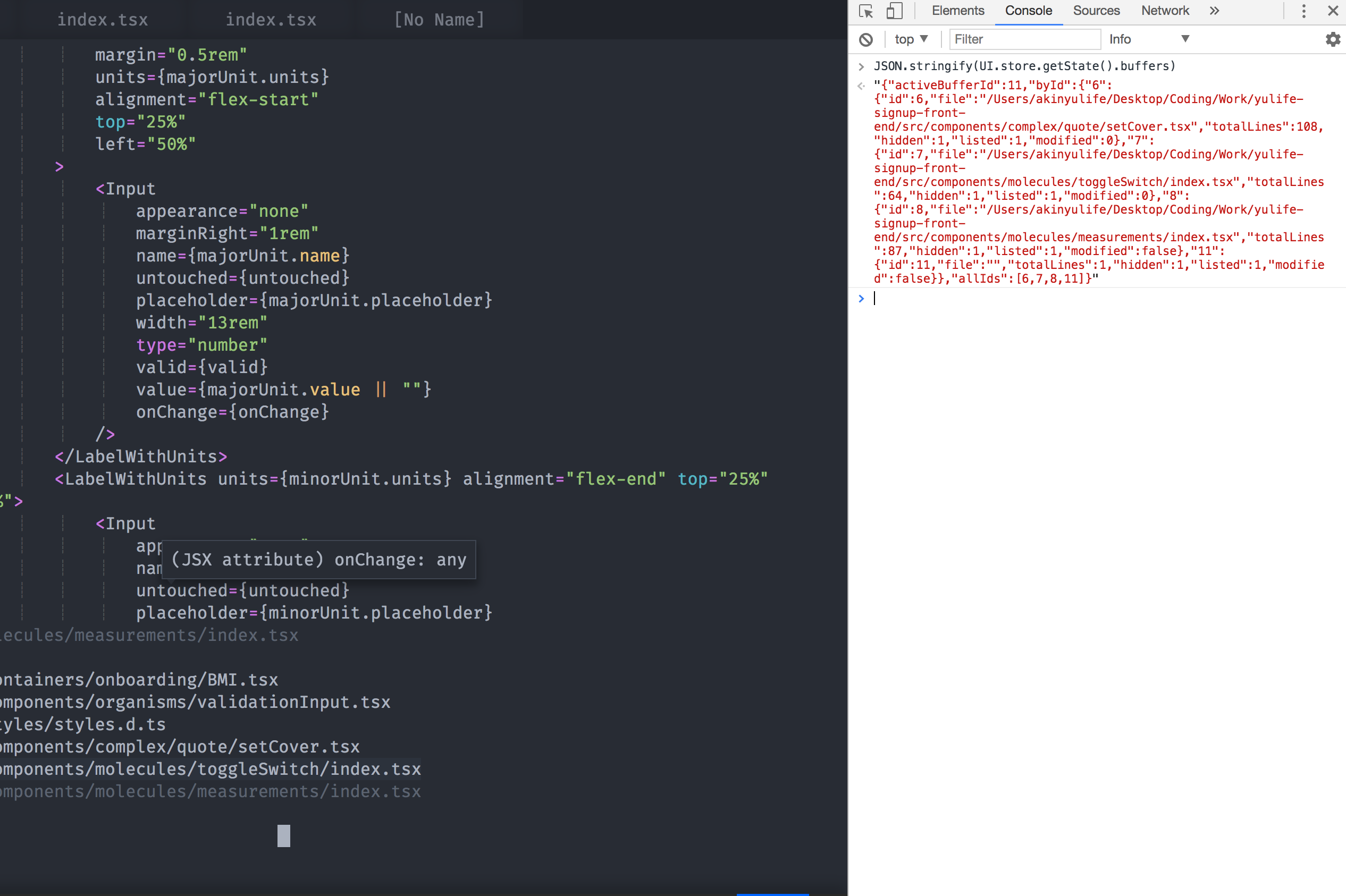
Task: Select the first index.tsx editor tab
Action: pos(102,20)
